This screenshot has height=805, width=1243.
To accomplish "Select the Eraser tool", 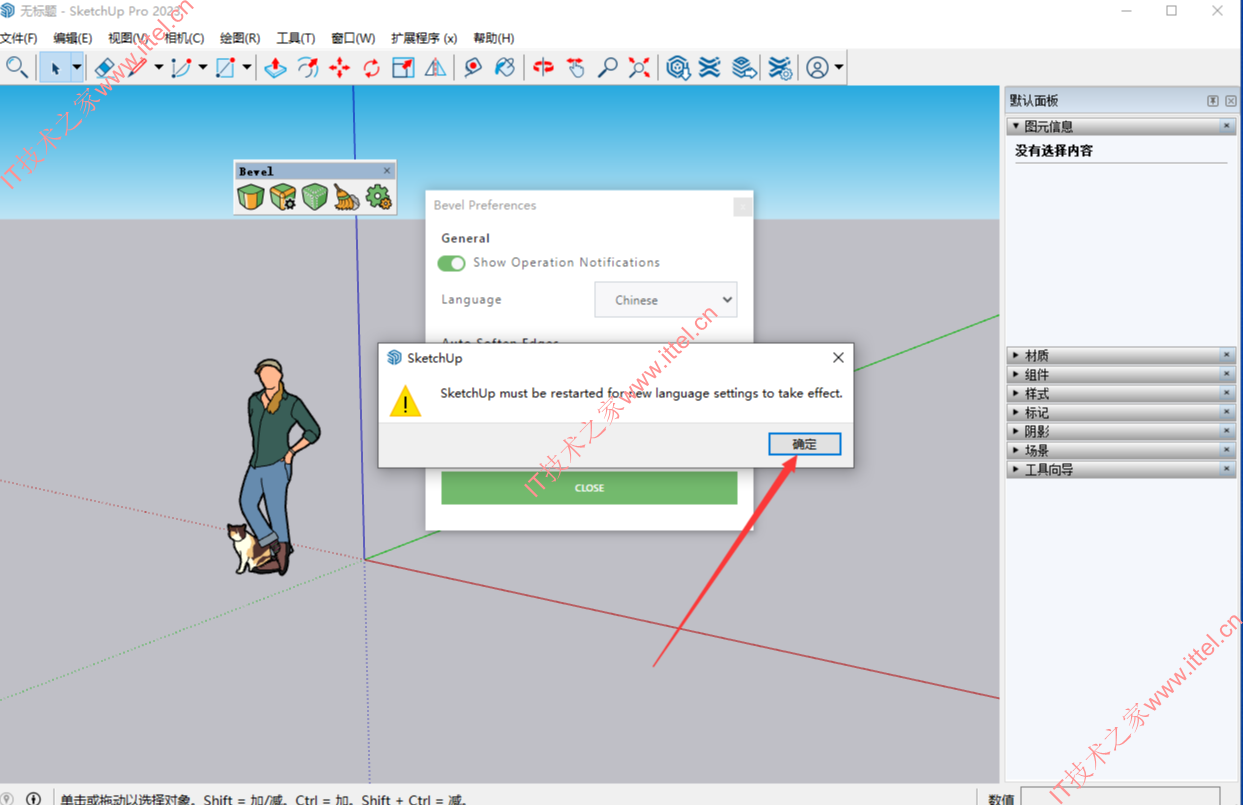I will coord(104,67).
